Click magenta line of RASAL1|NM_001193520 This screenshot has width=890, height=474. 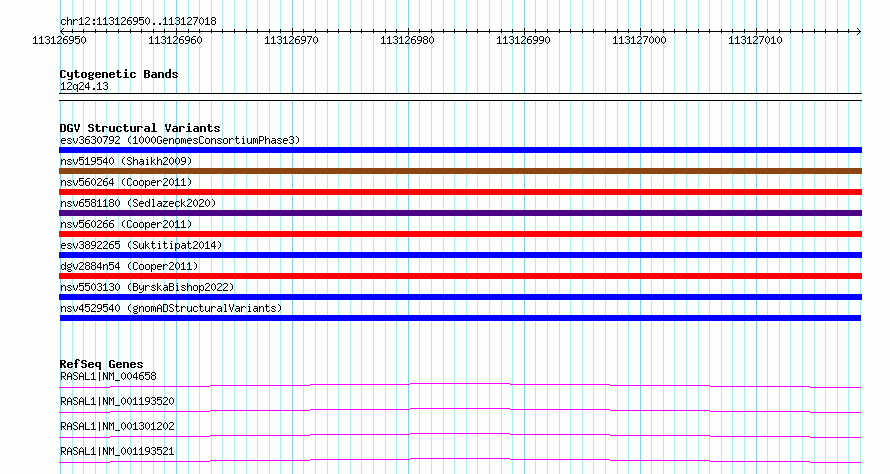pyautogui.click(x=460, y=410)
